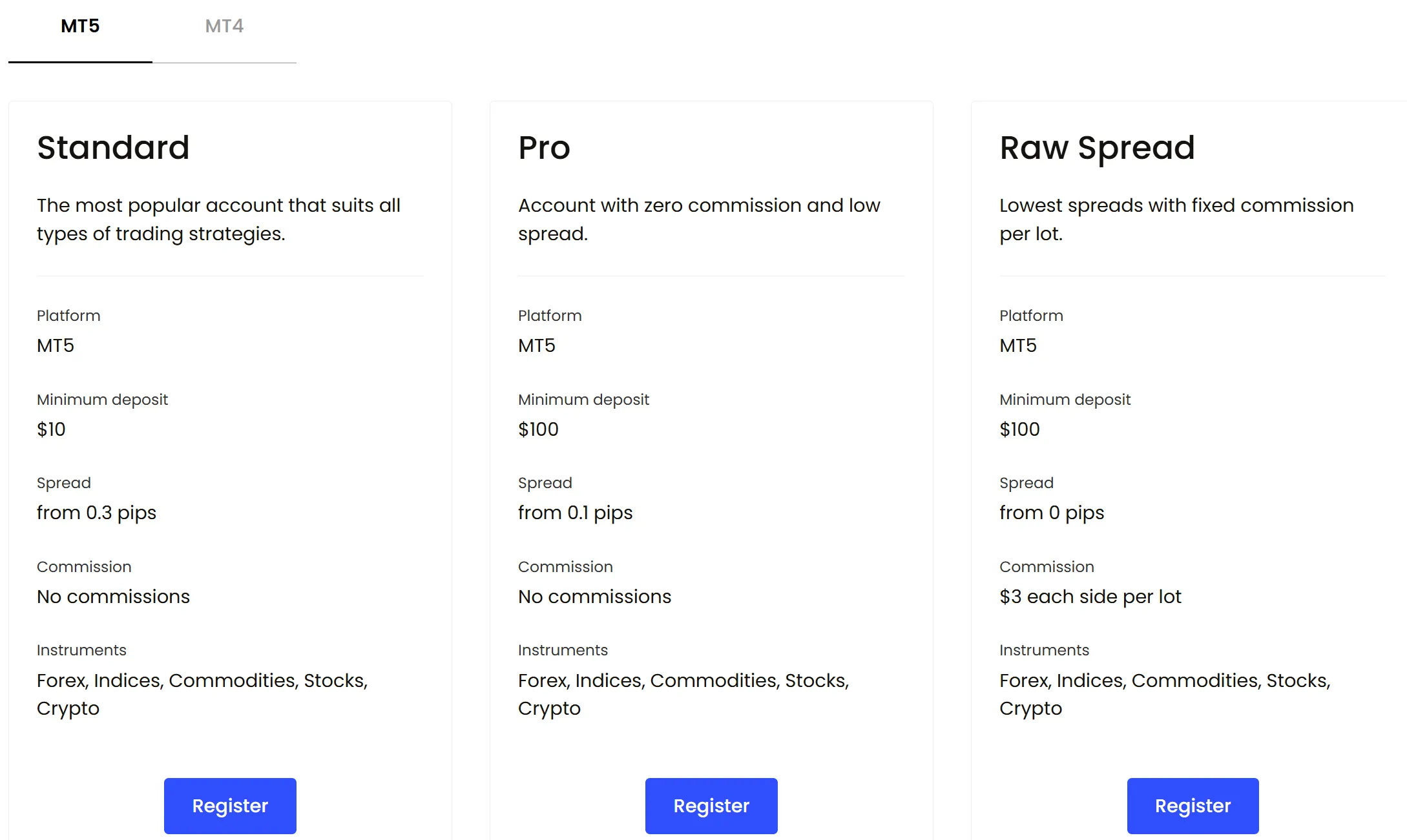Click the Standard $10 minimum deposit value
The width and height of the screenshot is (1407, 840).
pos(51,429)
